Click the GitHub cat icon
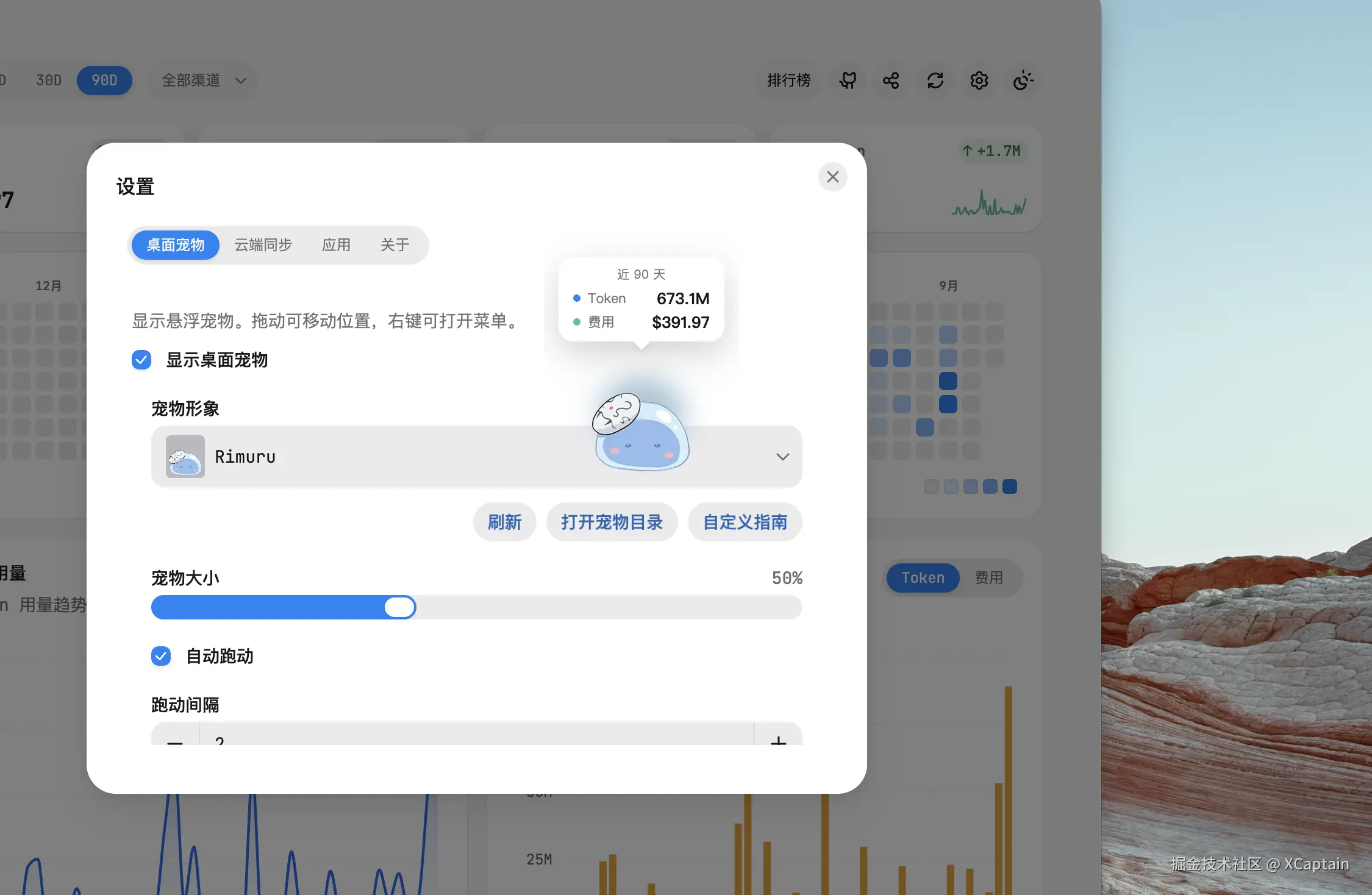 pyautogui.click(x=848, y=80)
